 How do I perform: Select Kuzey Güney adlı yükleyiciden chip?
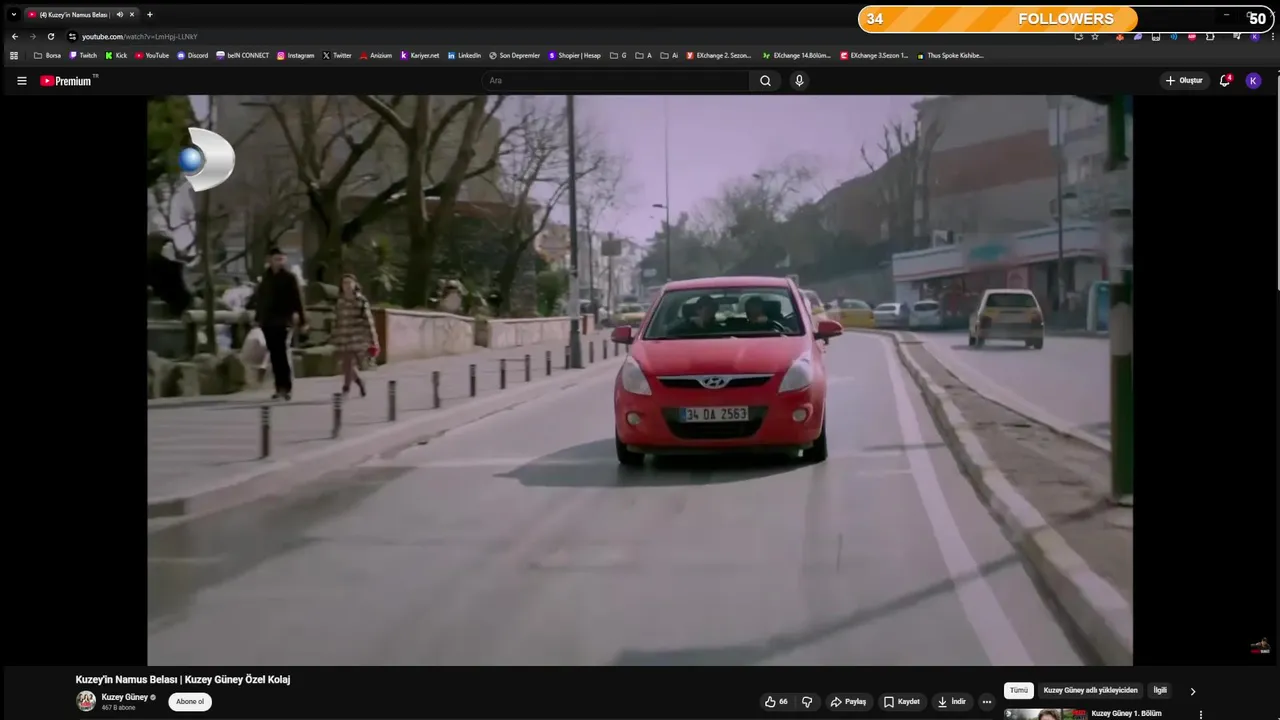1091,691
